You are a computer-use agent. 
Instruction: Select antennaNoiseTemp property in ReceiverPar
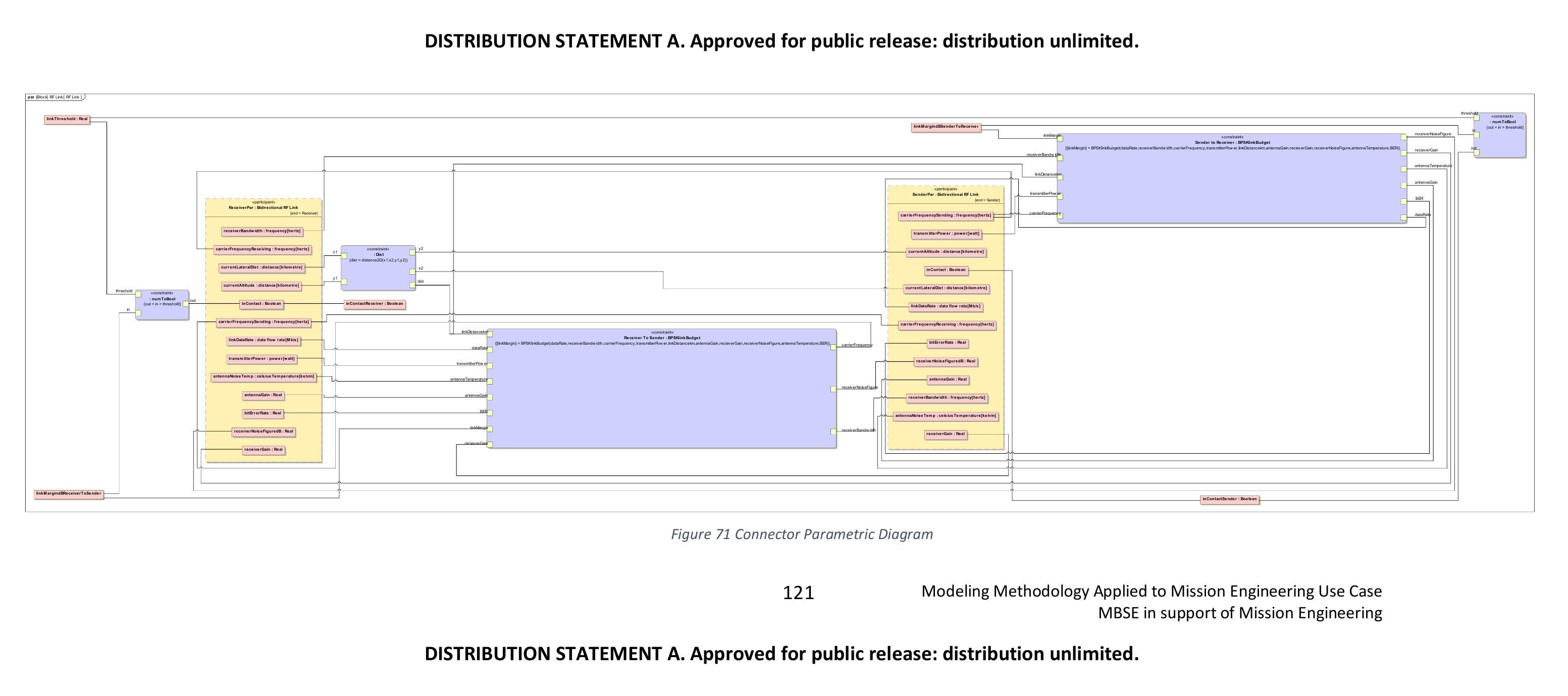264,377
